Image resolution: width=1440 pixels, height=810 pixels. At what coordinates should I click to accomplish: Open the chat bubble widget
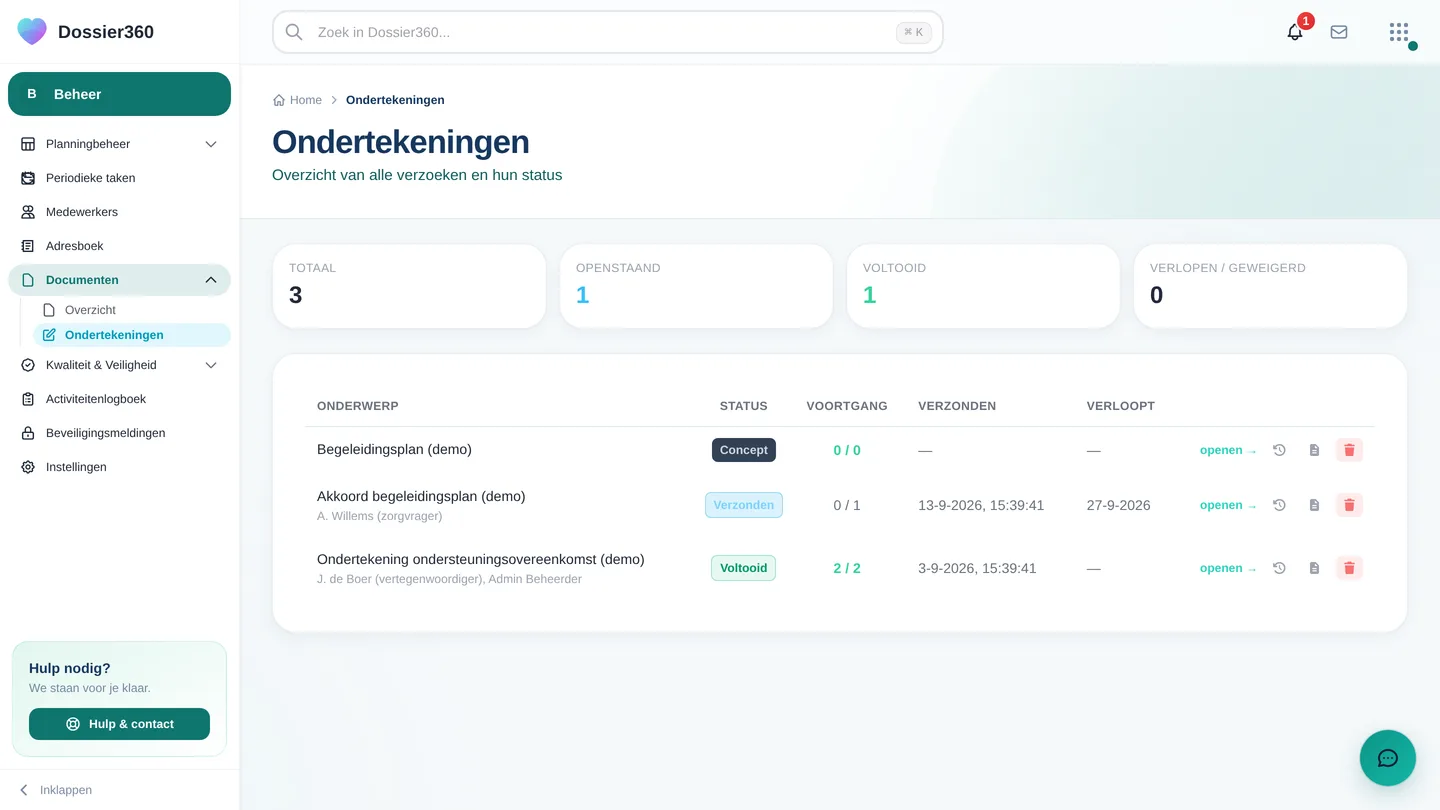(x=1388, y=758)
